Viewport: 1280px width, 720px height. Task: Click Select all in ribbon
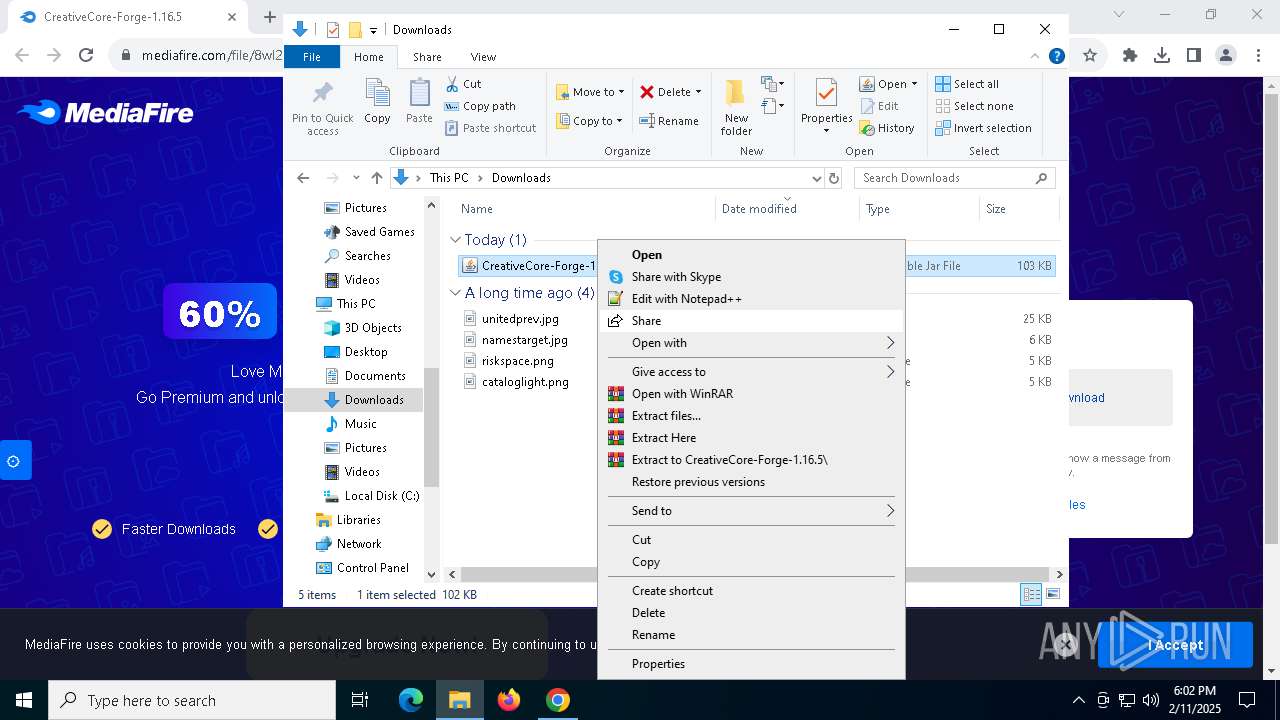(966, 84)
